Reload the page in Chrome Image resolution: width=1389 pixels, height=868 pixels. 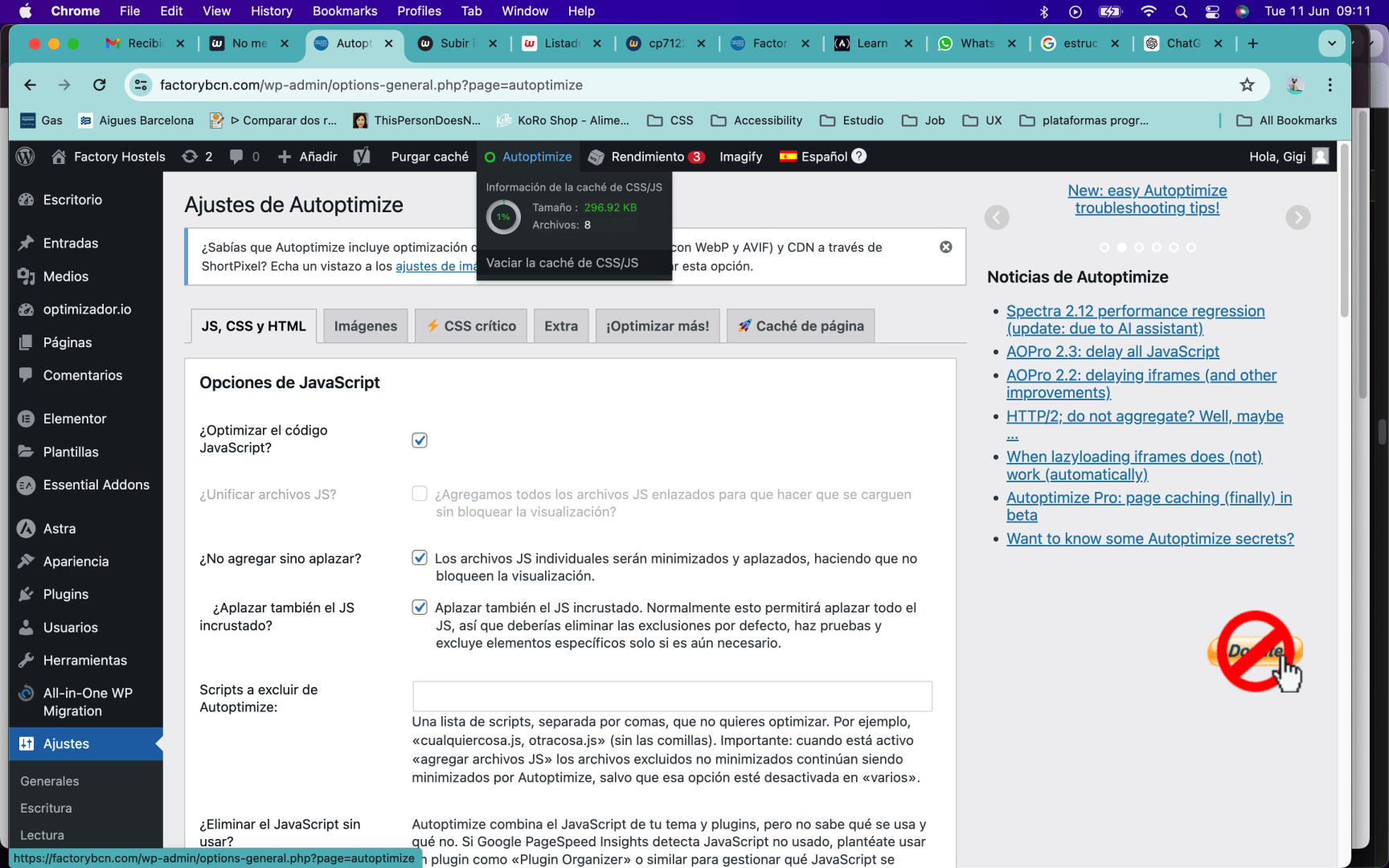99,85
